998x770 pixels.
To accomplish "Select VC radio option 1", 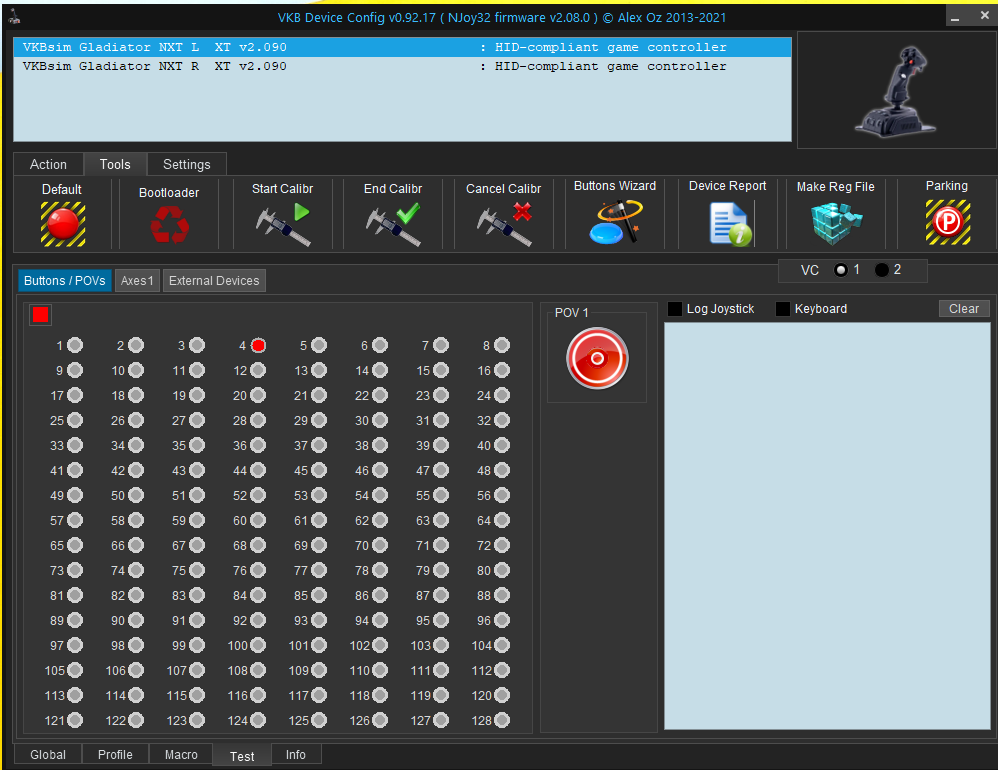I will [x=841, y=270].
